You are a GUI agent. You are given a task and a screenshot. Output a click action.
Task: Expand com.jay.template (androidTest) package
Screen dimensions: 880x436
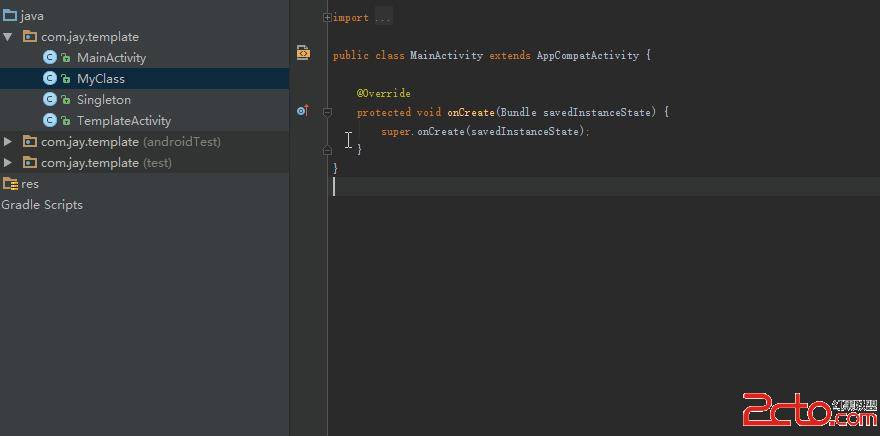[x=7, y=141]
